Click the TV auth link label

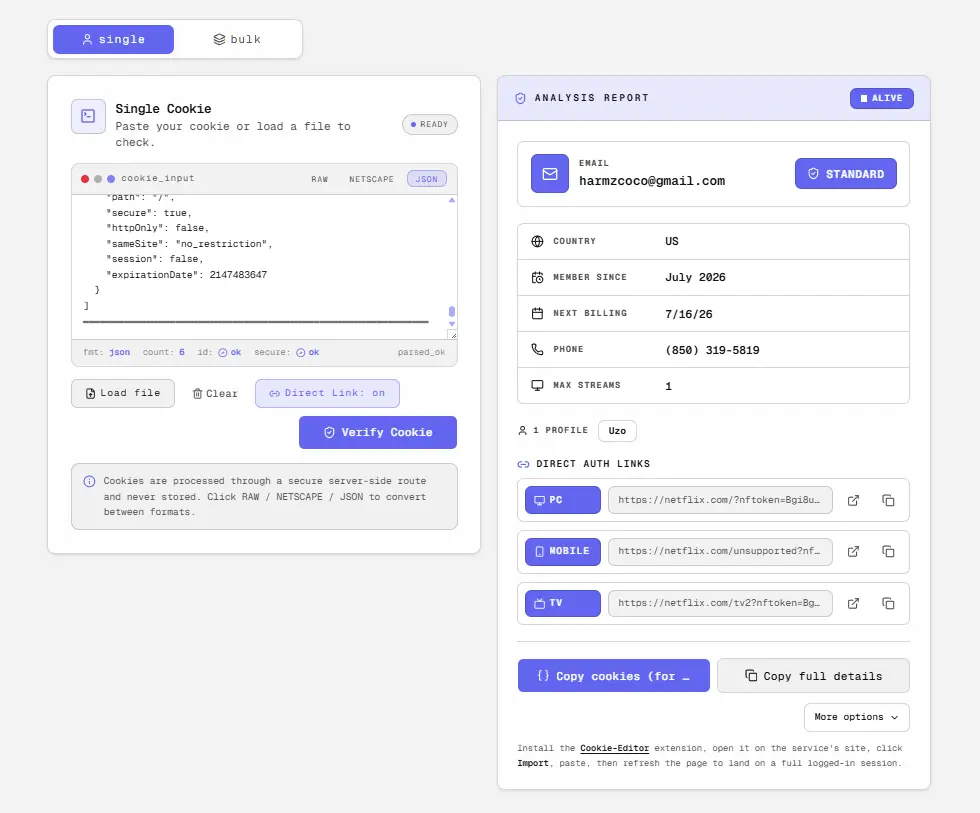point(562,603)
